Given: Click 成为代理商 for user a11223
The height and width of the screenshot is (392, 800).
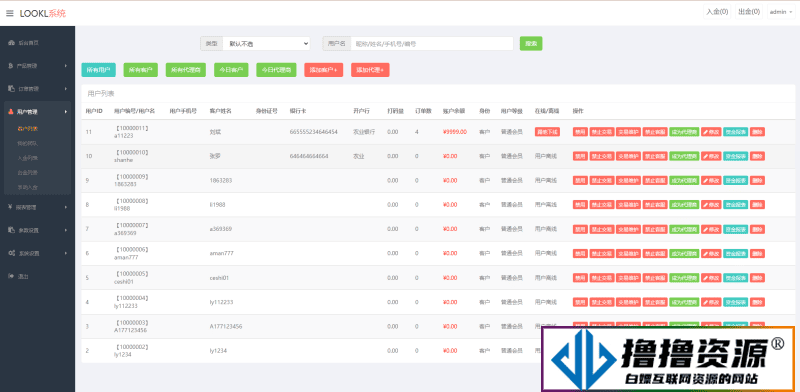Looking at the screenshot, I should point(684,132).
